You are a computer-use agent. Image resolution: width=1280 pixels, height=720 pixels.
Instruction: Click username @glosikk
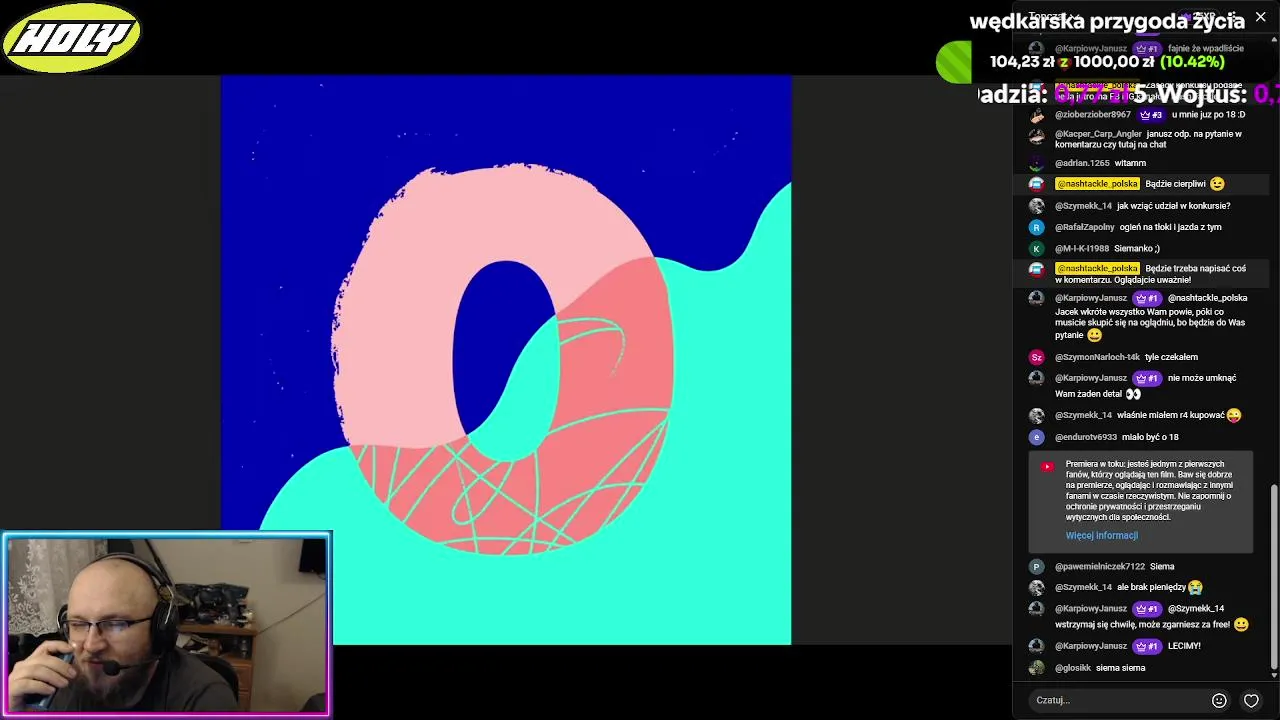tap(1072, 668)
